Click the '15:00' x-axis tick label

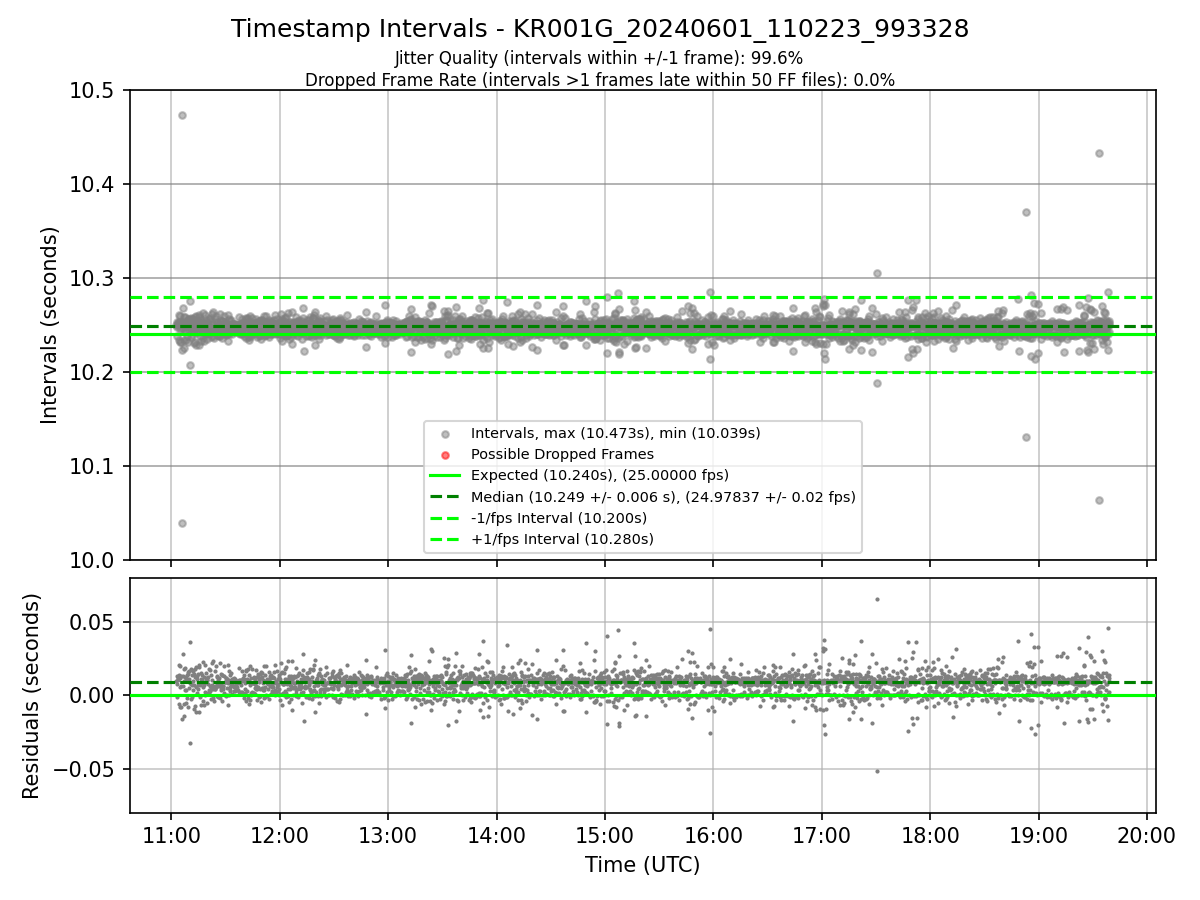click(x=604, y=835)
